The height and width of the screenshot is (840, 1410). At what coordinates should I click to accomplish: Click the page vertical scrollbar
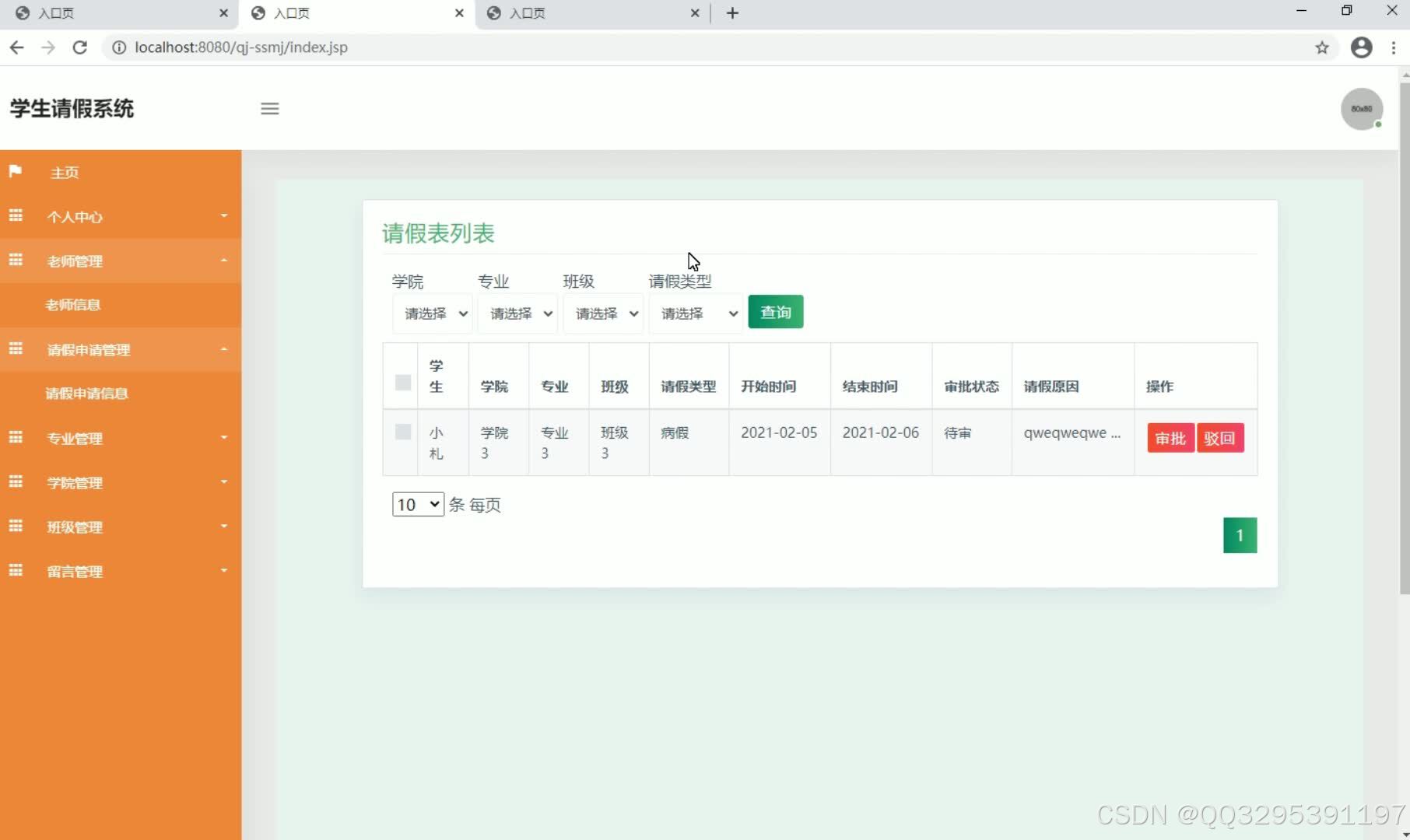tap(1404, 338)
